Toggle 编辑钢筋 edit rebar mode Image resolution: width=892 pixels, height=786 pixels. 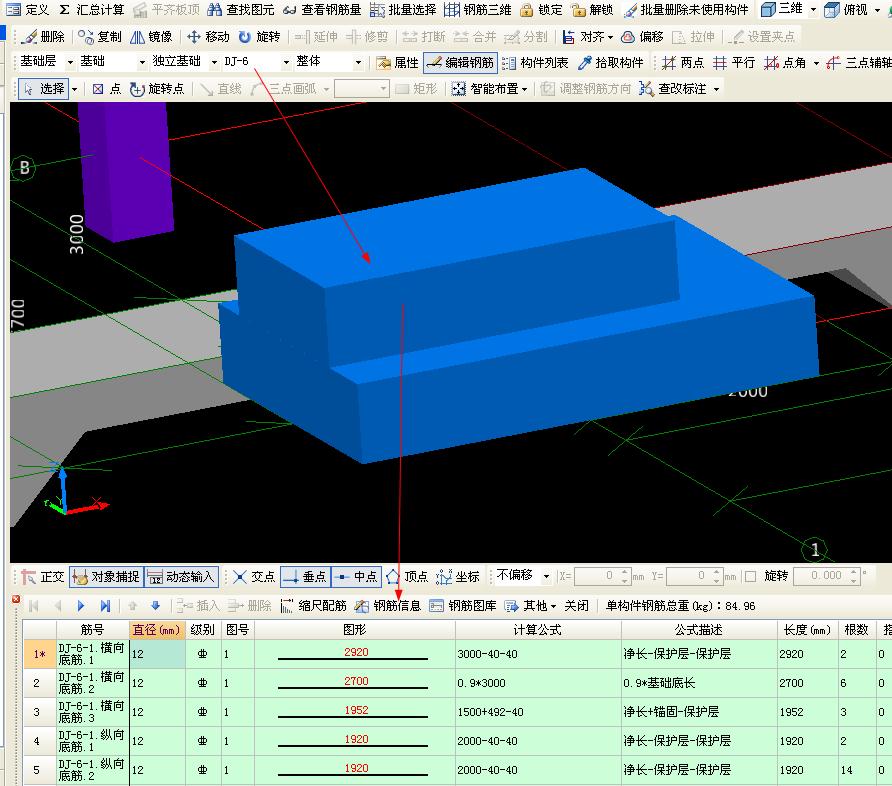(x=461, y=63)
